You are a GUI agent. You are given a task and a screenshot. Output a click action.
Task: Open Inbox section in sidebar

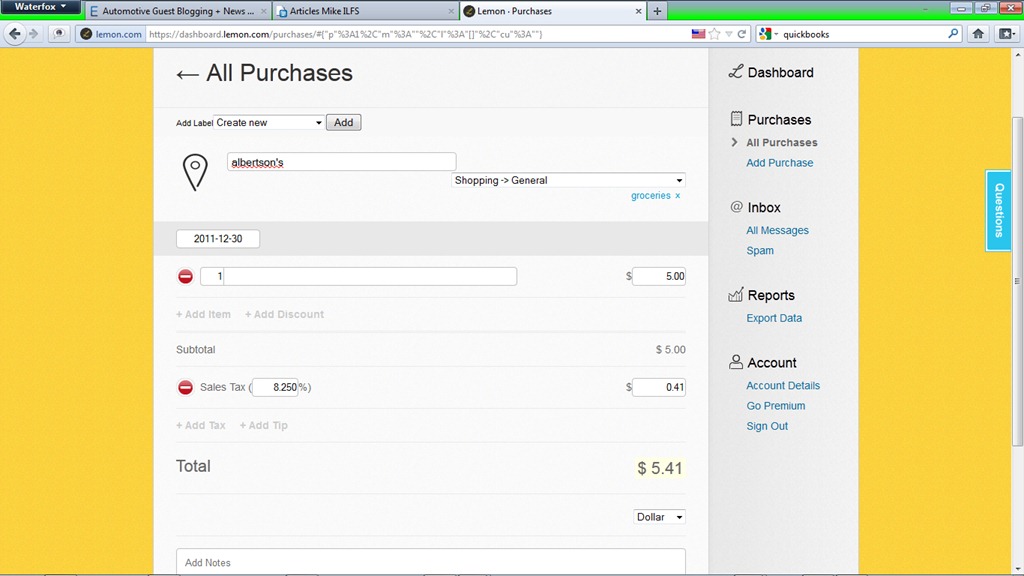click(x=764, y=208)
